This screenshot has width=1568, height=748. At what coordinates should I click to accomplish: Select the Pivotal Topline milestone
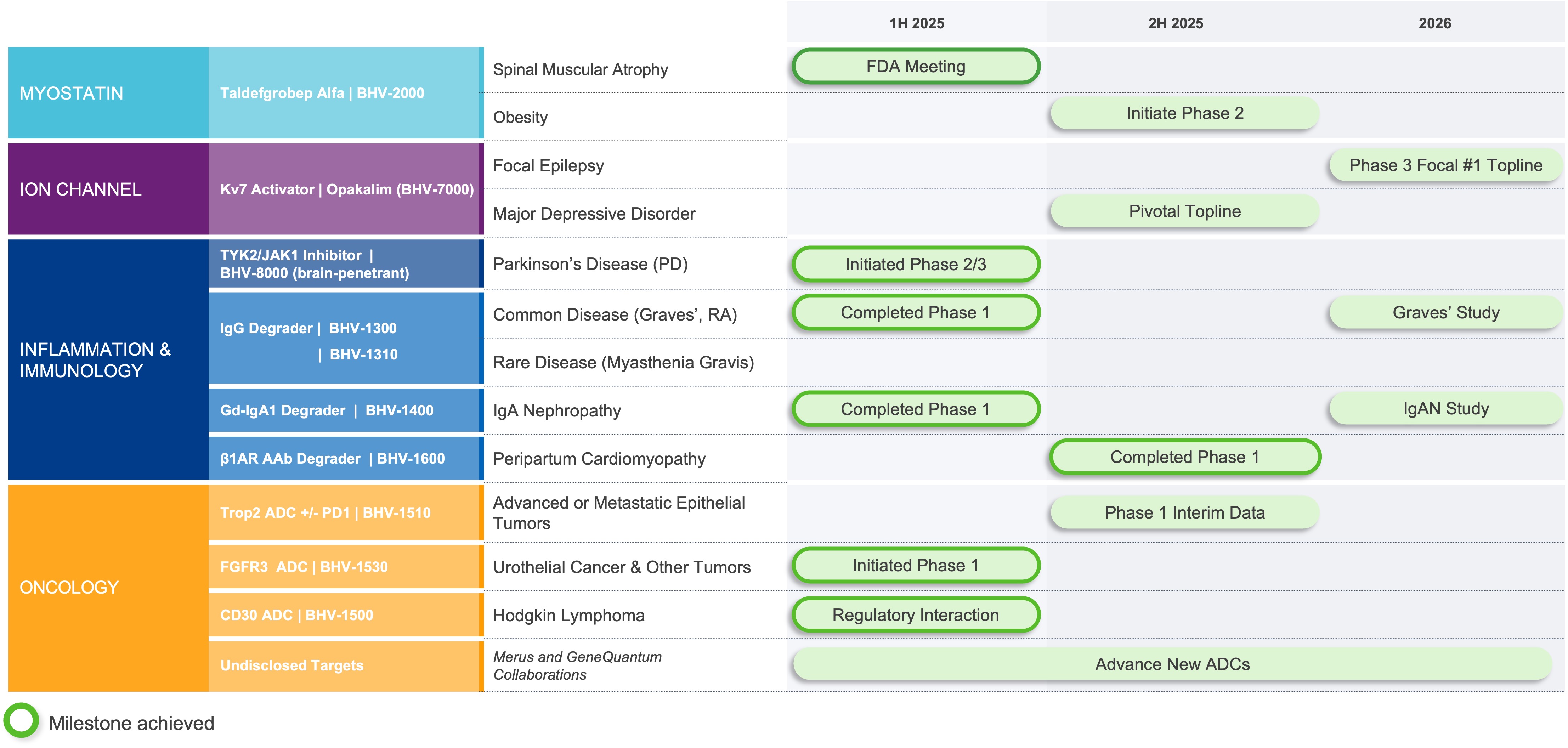[x=1184, y=211]
